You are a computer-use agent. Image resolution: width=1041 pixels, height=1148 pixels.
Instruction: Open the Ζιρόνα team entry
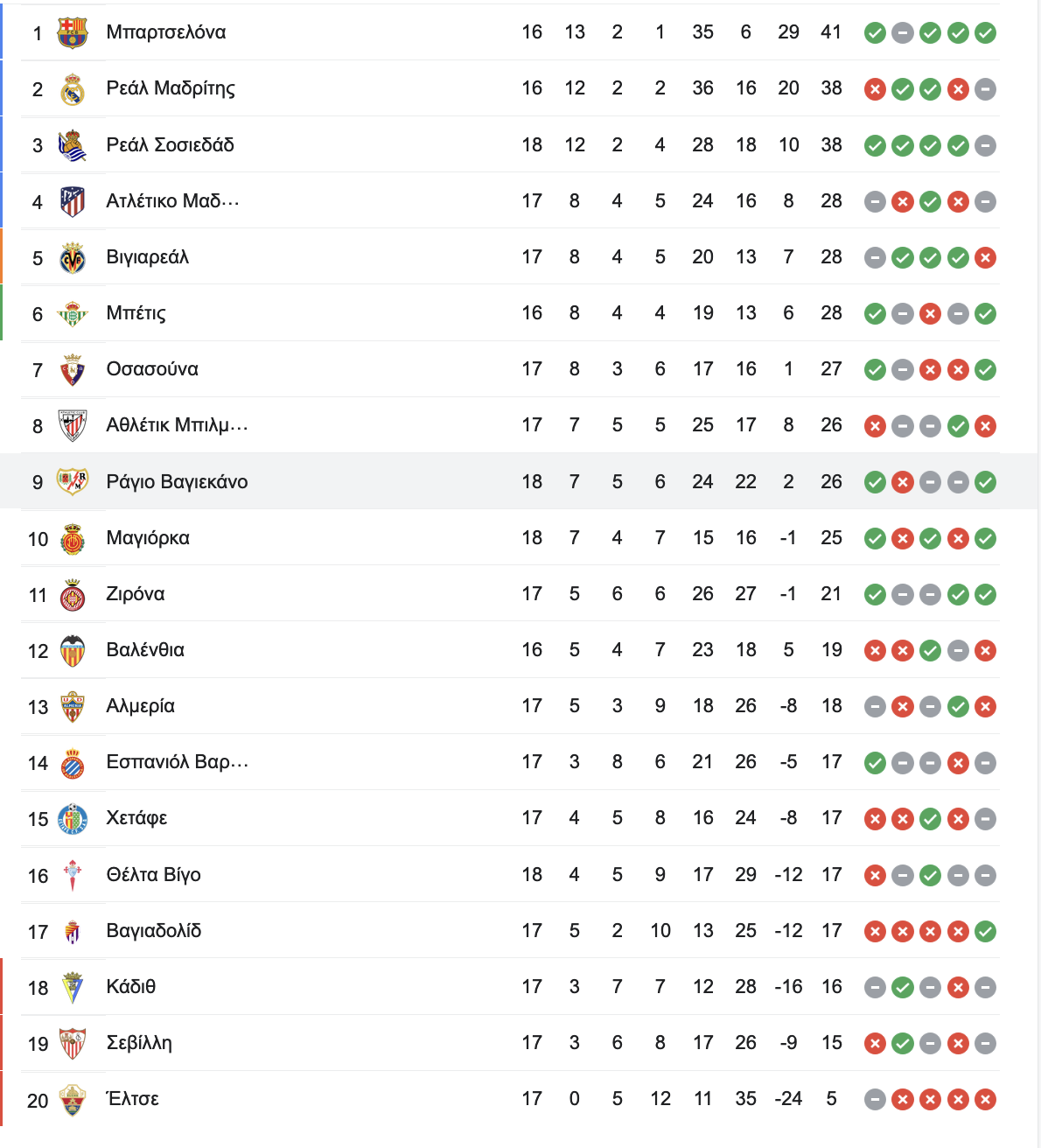136,594
